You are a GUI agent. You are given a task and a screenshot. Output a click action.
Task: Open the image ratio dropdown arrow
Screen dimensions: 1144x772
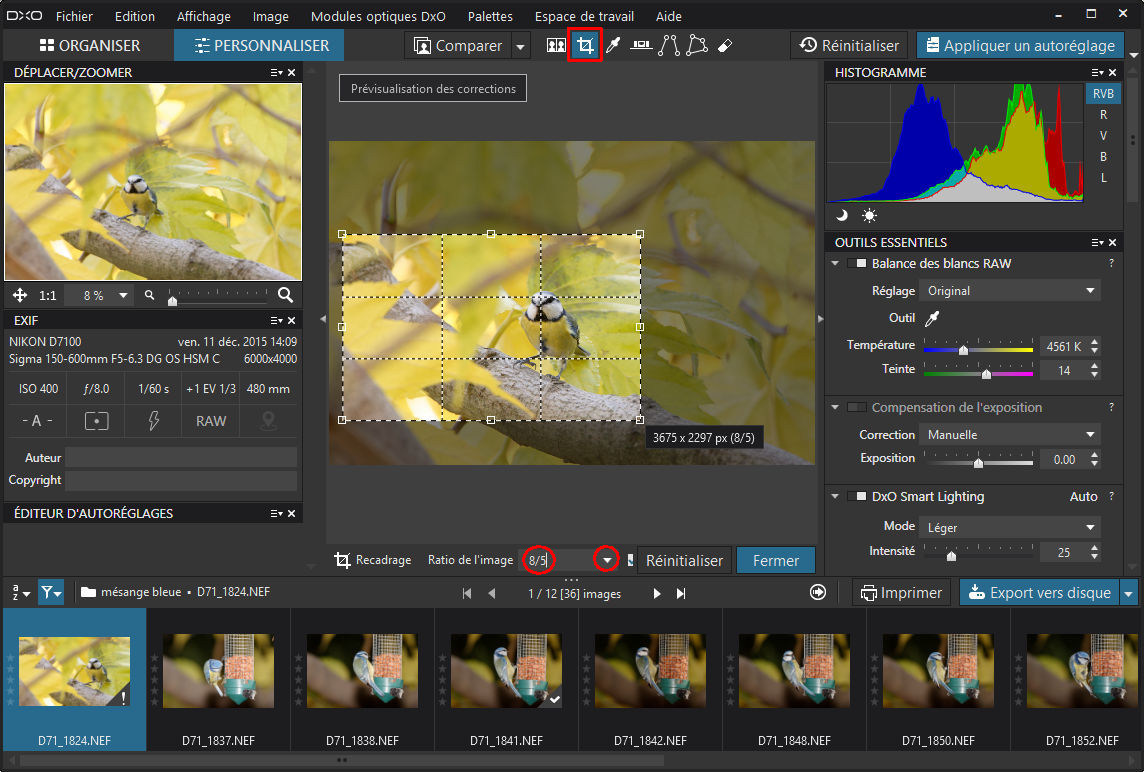pos(606,560)
